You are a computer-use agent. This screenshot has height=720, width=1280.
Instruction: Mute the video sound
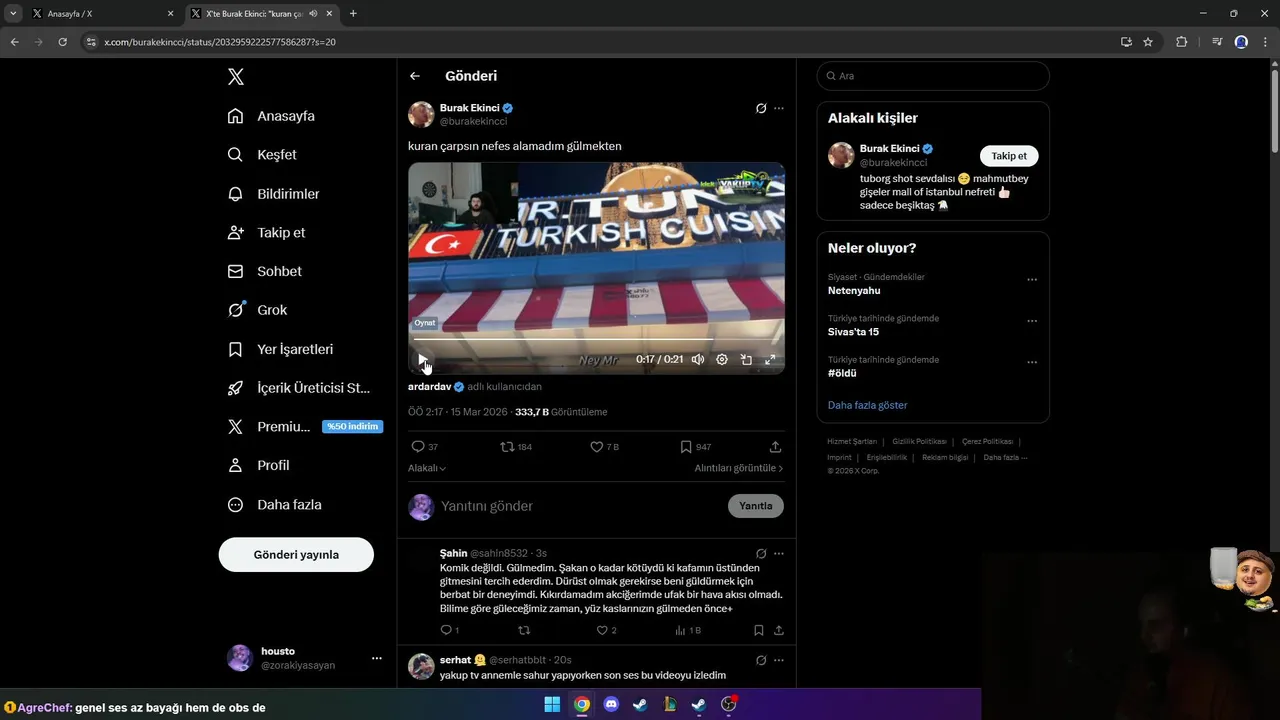point(698,360)
